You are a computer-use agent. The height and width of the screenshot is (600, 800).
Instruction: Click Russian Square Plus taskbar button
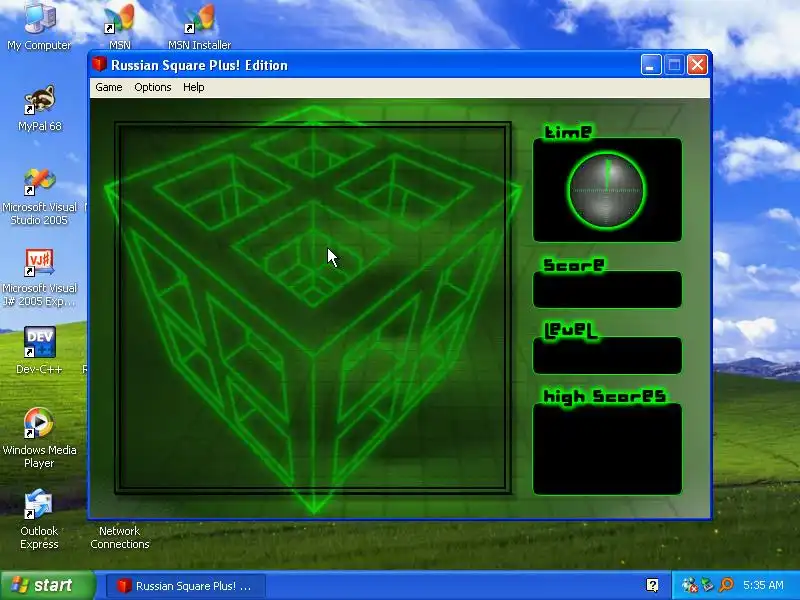(186, 586)
